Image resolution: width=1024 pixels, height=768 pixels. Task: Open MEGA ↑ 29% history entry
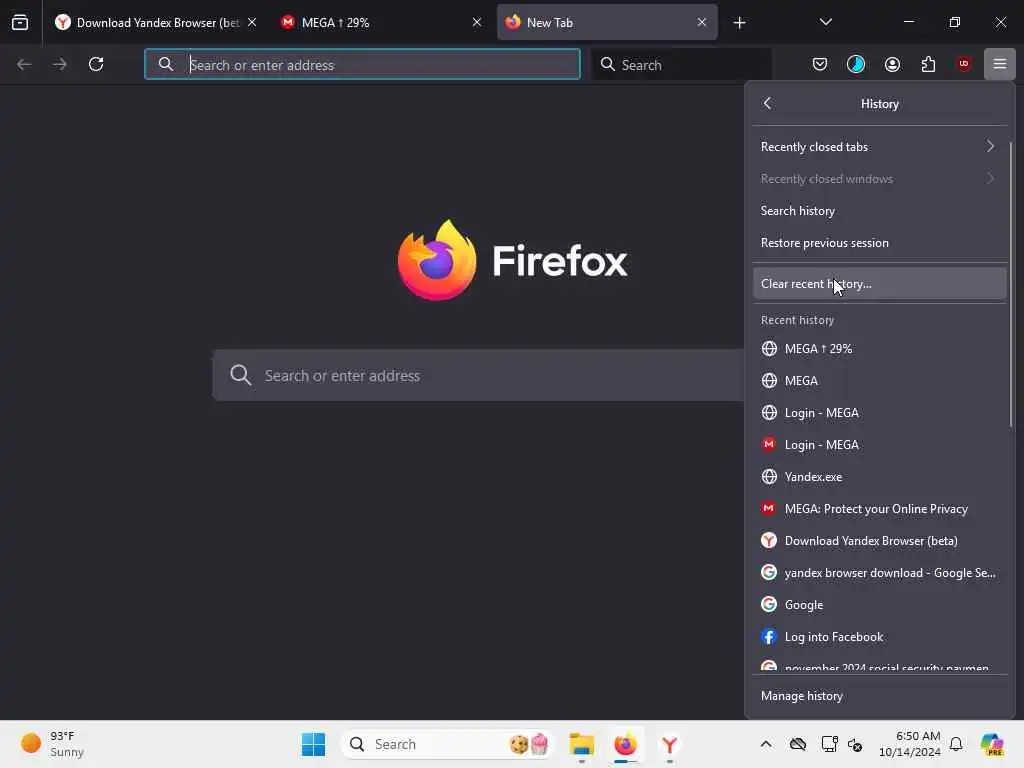(879, 348)
